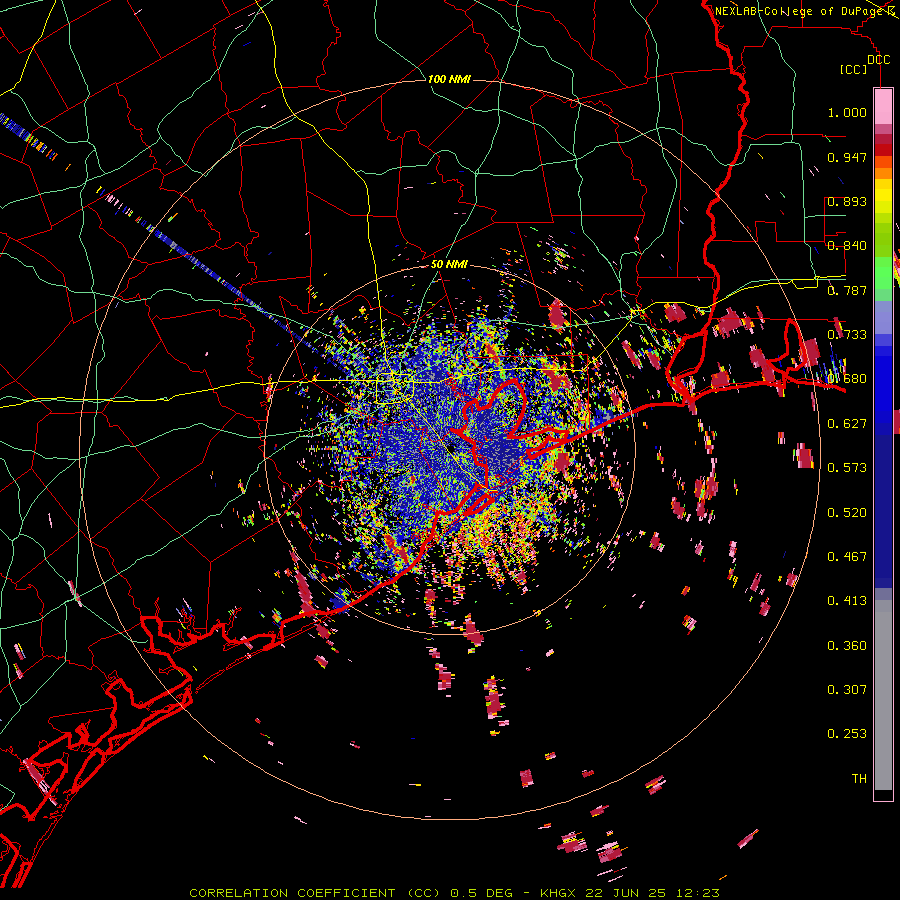
Task: Click the 0.5 DEG elevation text
Action: [482, 893]
